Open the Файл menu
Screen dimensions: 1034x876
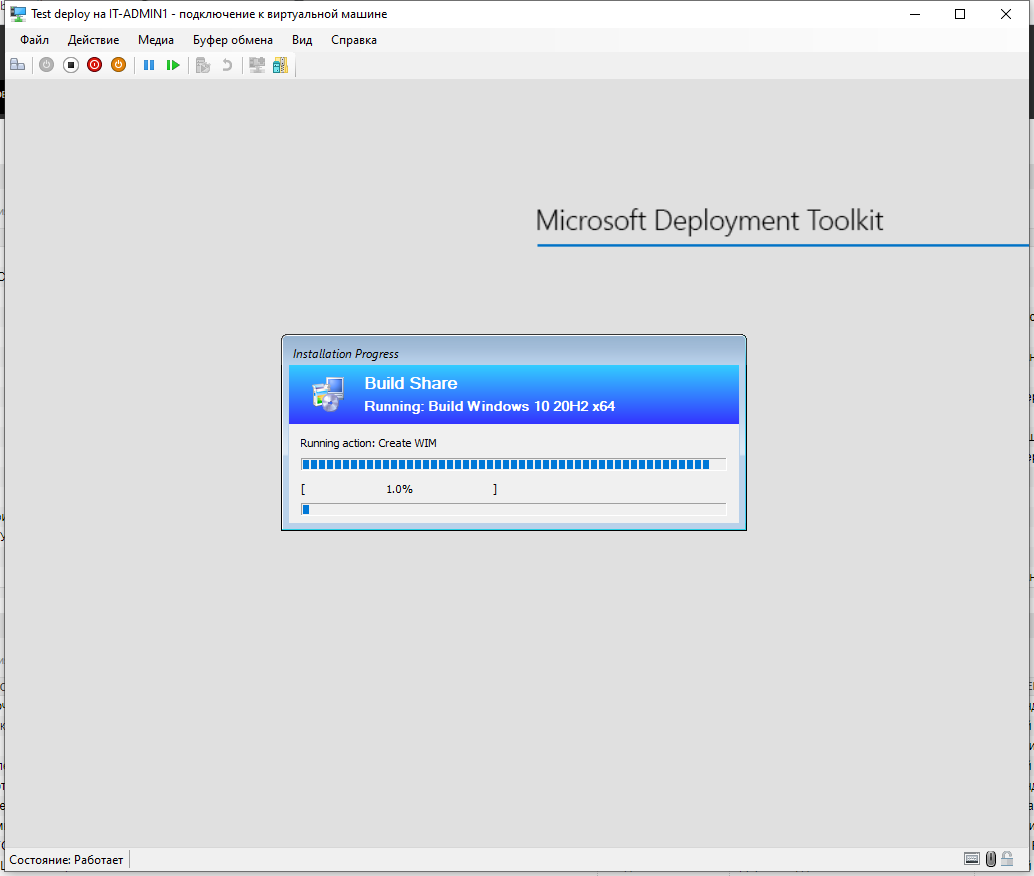coord(34,40)
